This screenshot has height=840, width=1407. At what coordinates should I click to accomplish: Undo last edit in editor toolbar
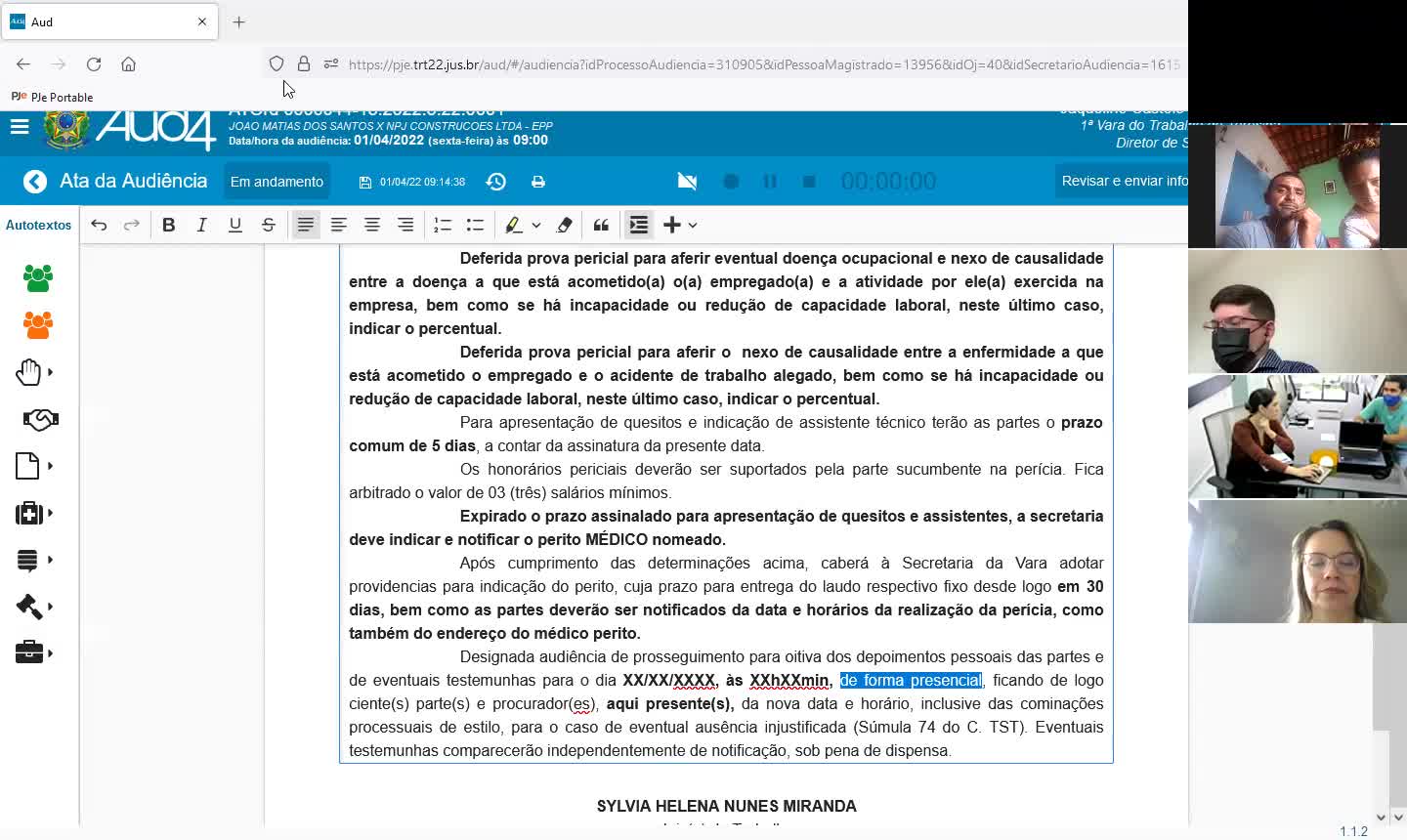point(99,225)
